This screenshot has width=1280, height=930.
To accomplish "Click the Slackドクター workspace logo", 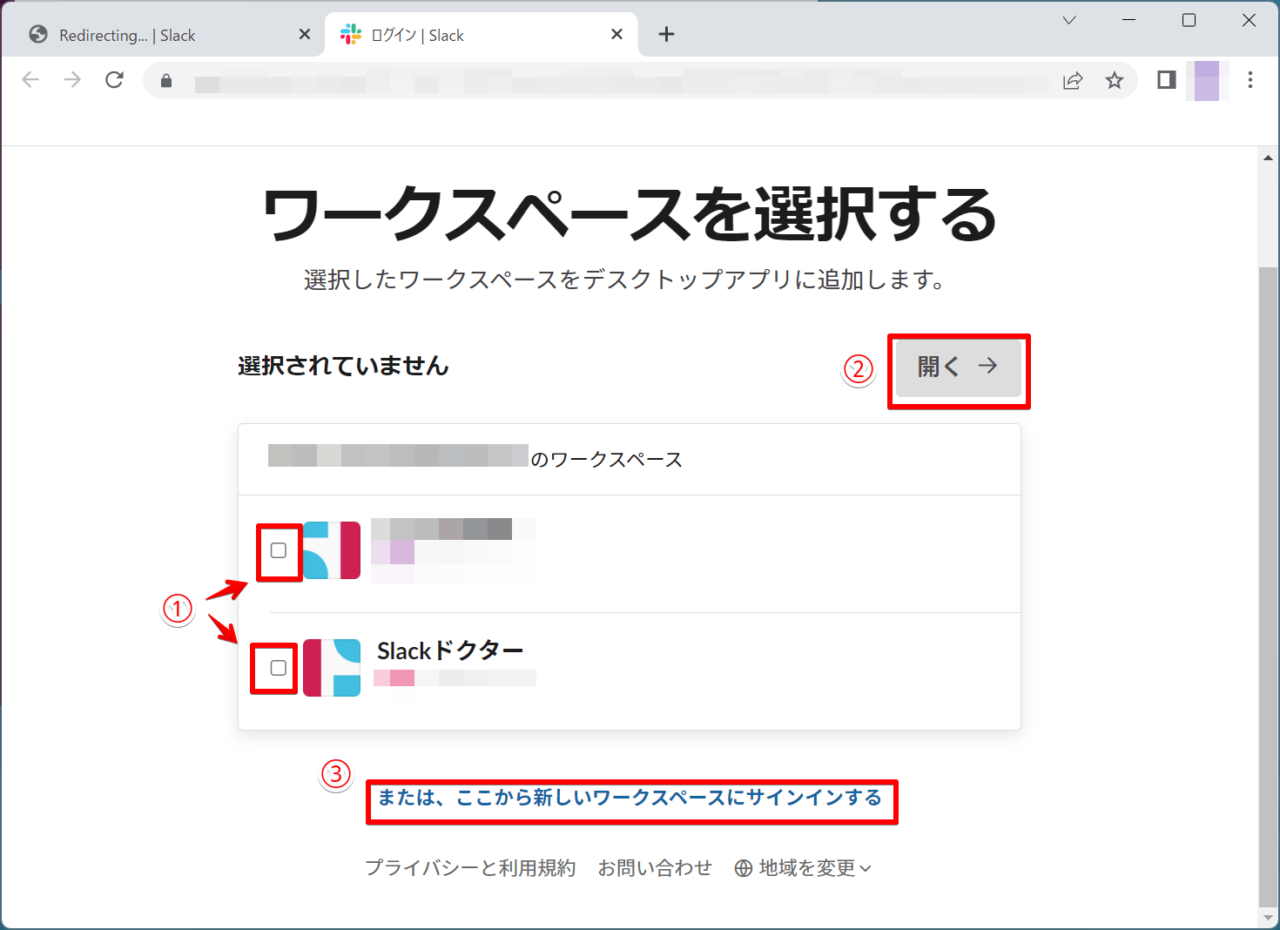I will 332,668.
